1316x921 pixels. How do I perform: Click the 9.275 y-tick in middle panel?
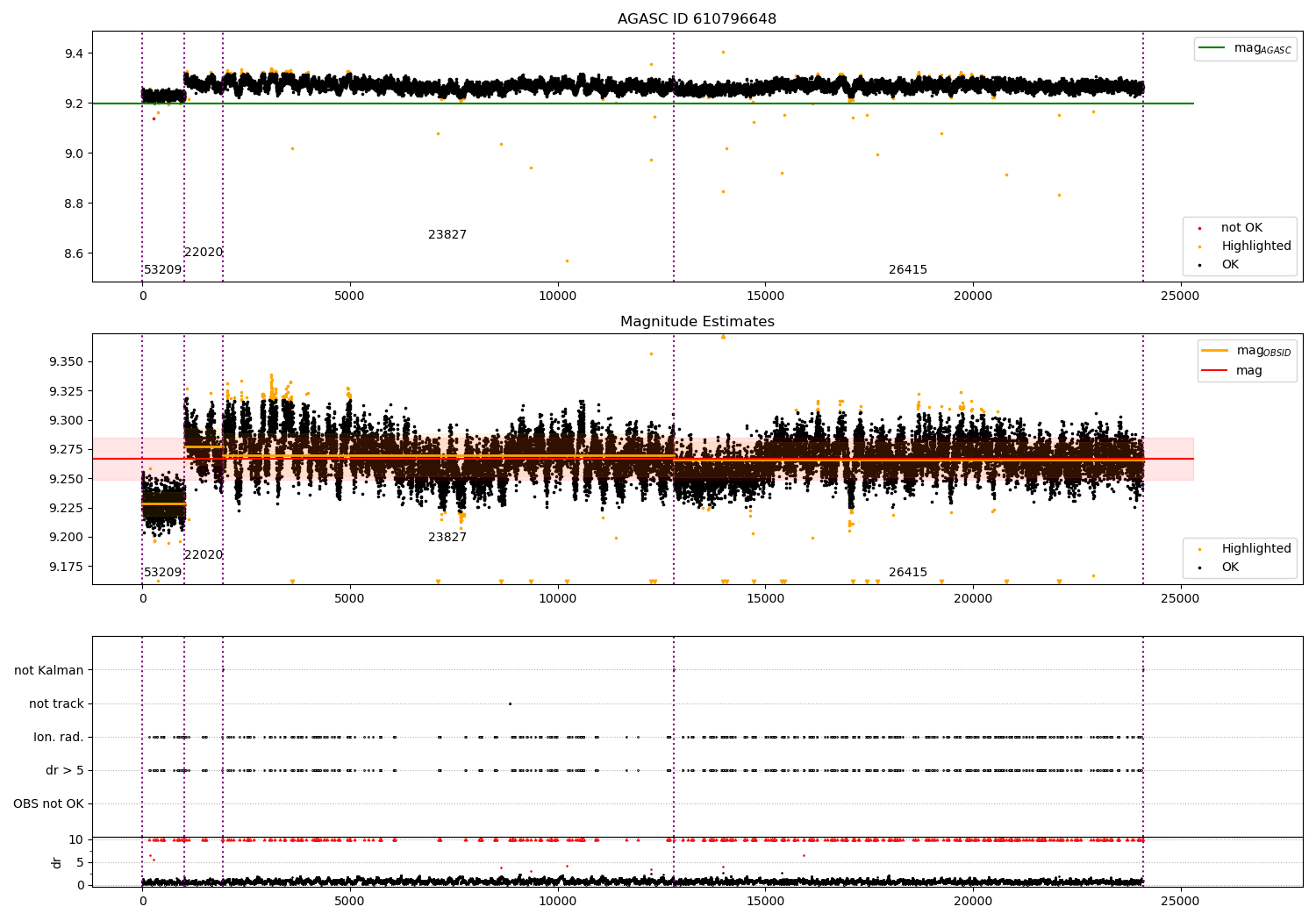coord(67,450)
